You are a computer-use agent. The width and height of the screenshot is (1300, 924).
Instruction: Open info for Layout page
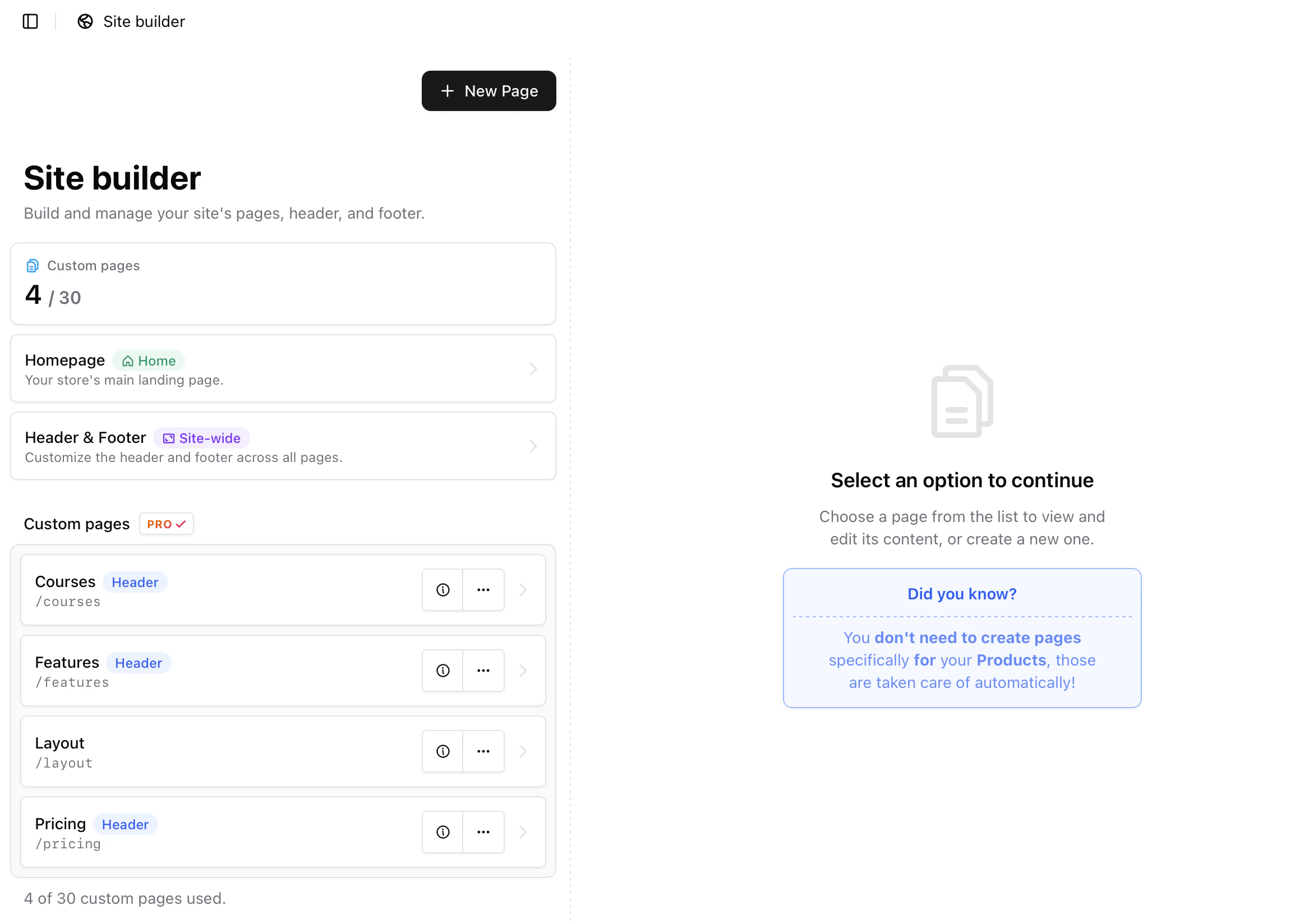coord(443,752)
